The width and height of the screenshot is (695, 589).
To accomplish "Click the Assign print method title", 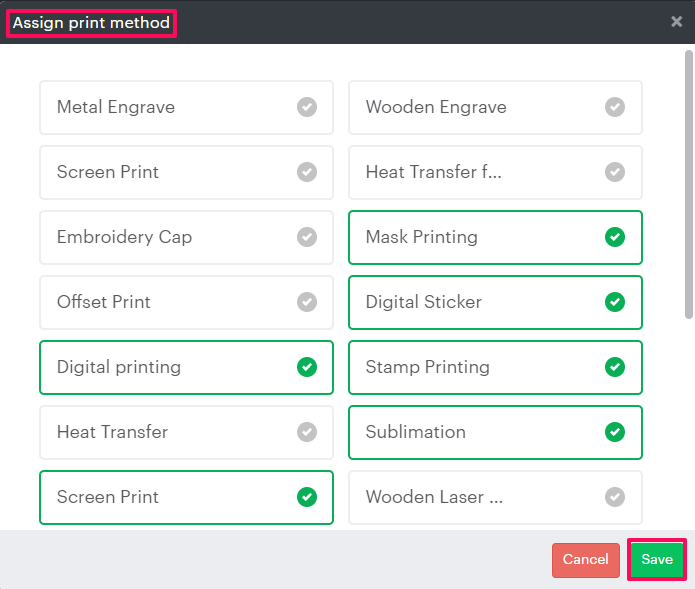I will point(91,23).
